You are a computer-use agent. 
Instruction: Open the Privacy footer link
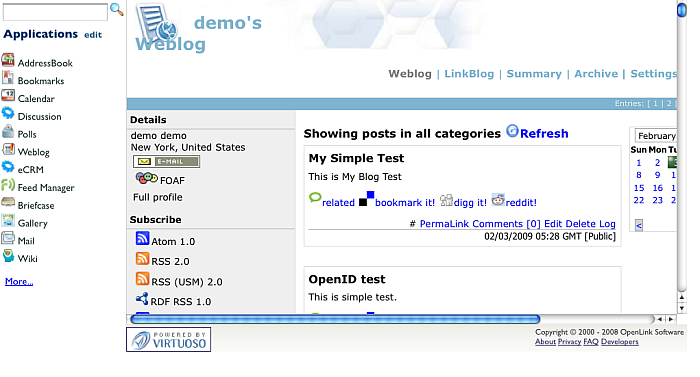[569, 342]
